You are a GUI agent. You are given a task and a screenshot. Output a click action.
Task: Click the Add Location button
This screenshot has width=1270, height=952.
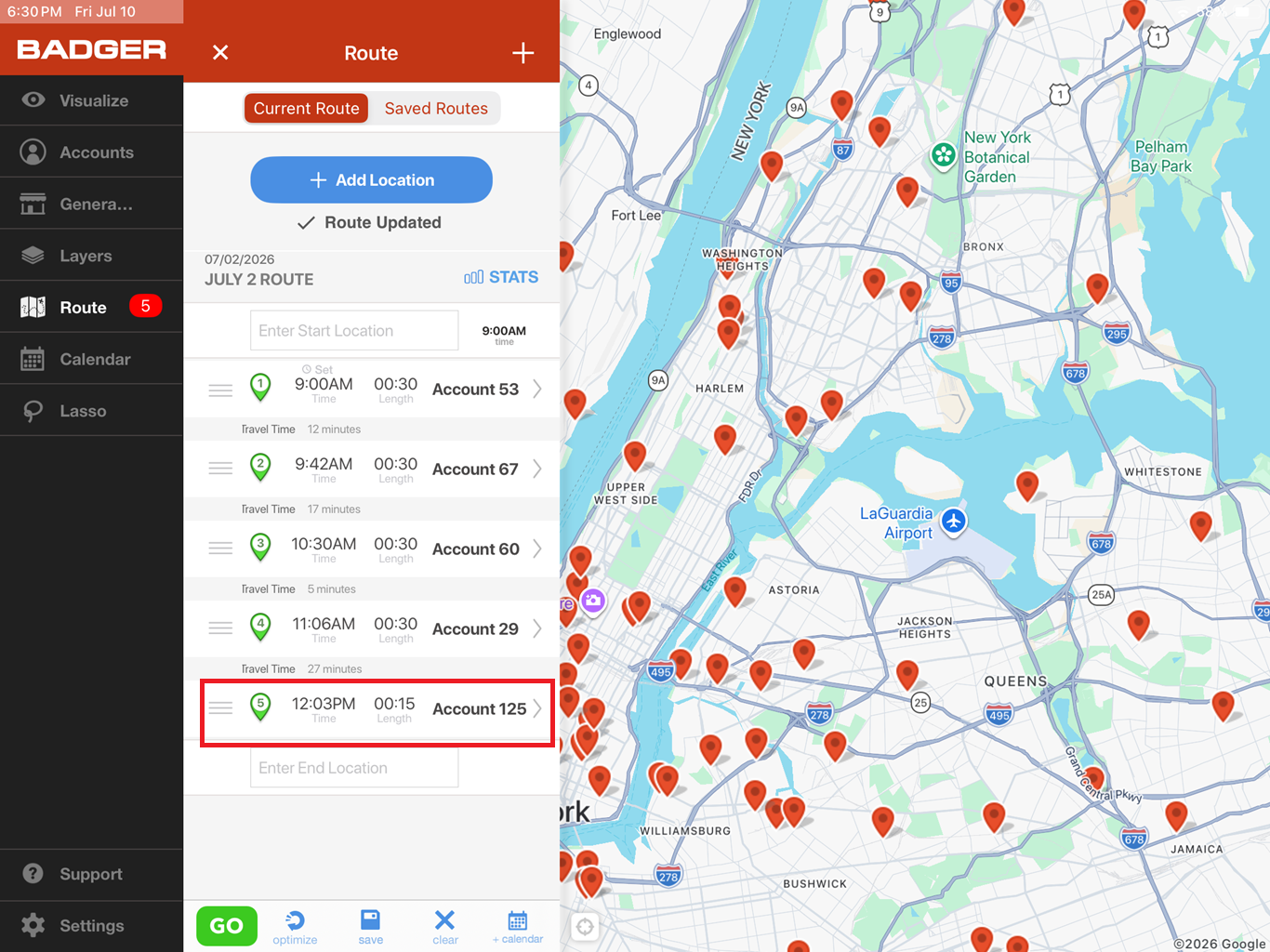(x=371, y=179)
